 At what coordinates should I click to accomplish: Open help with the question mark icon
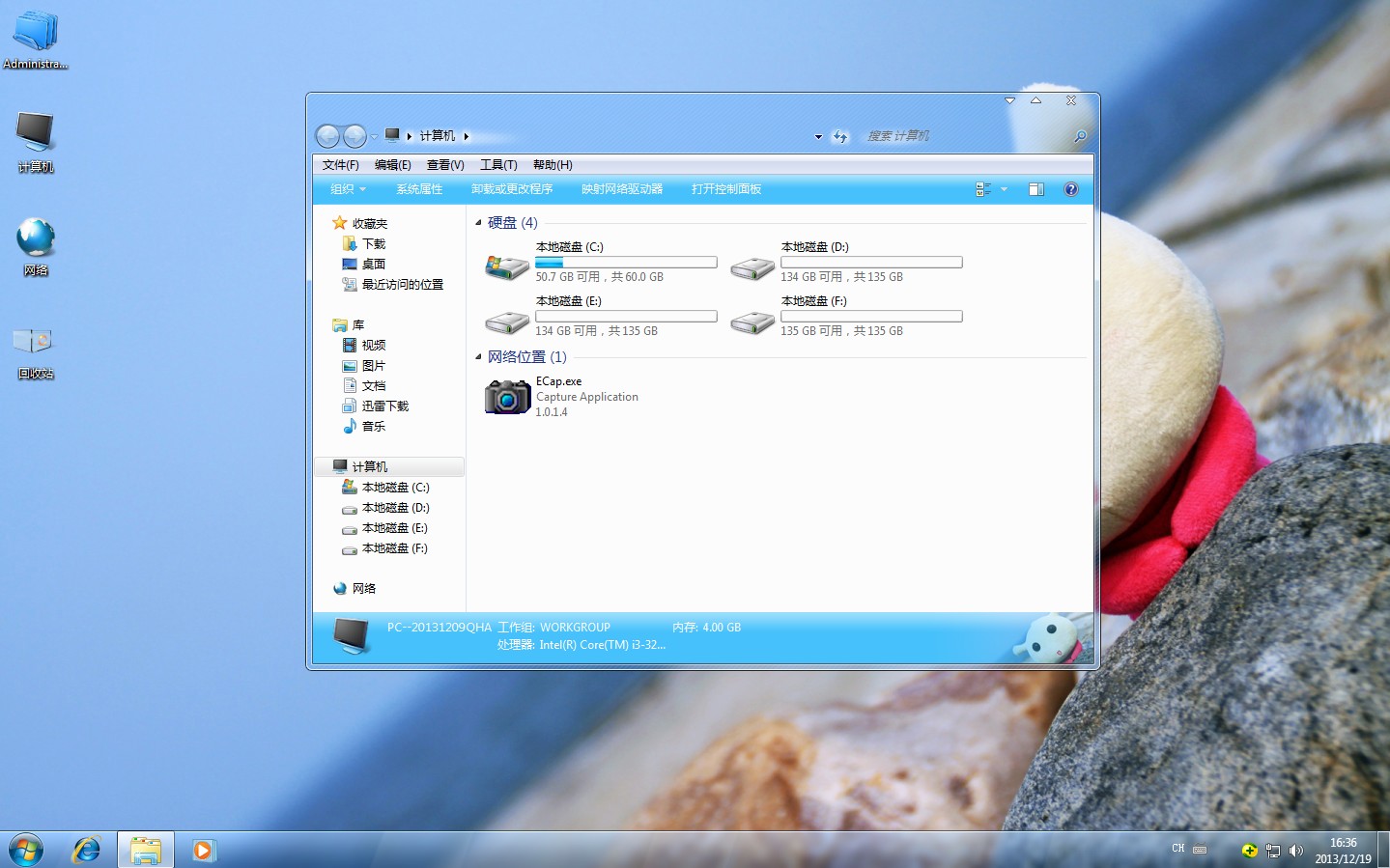[1070, 189]
